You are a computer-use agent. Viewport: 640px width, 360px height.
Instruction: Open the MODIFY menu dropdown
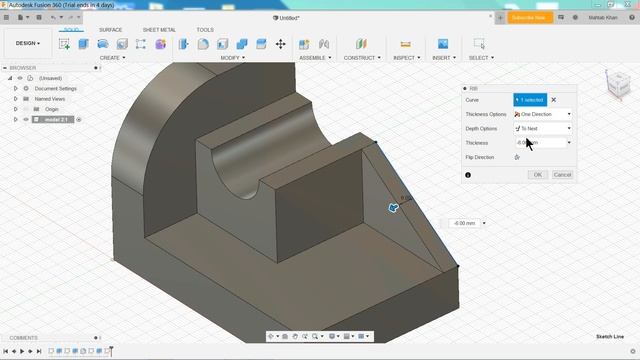233,58
